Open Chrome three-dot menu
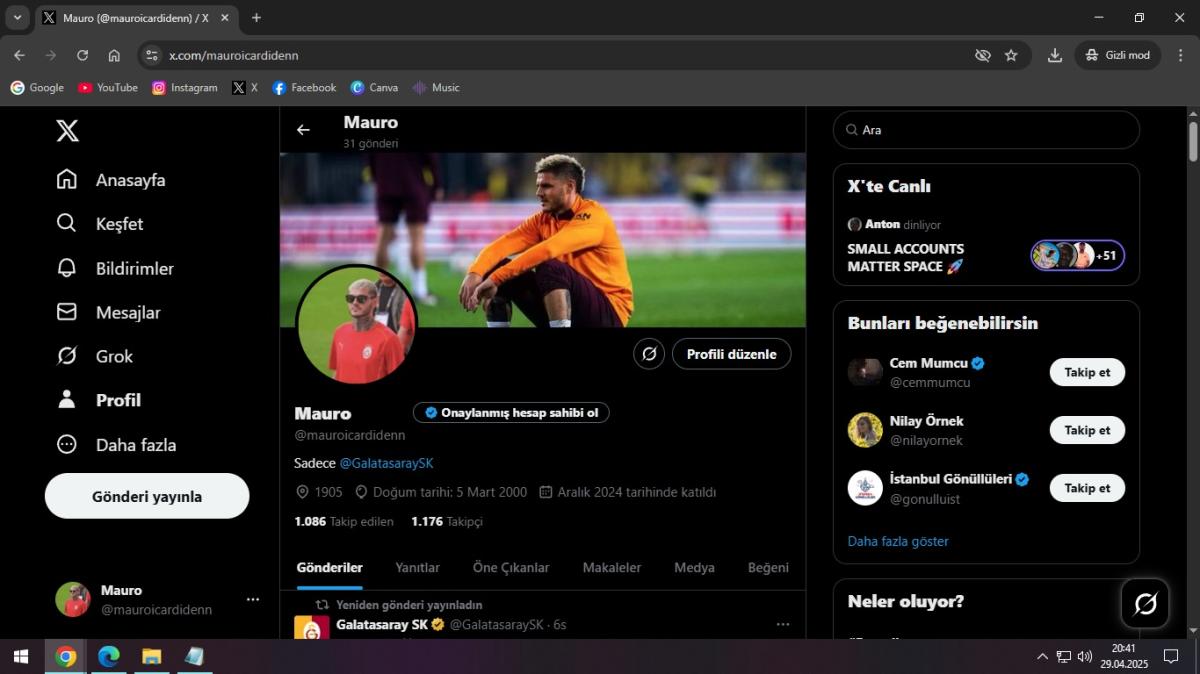 pos(1180,55)
